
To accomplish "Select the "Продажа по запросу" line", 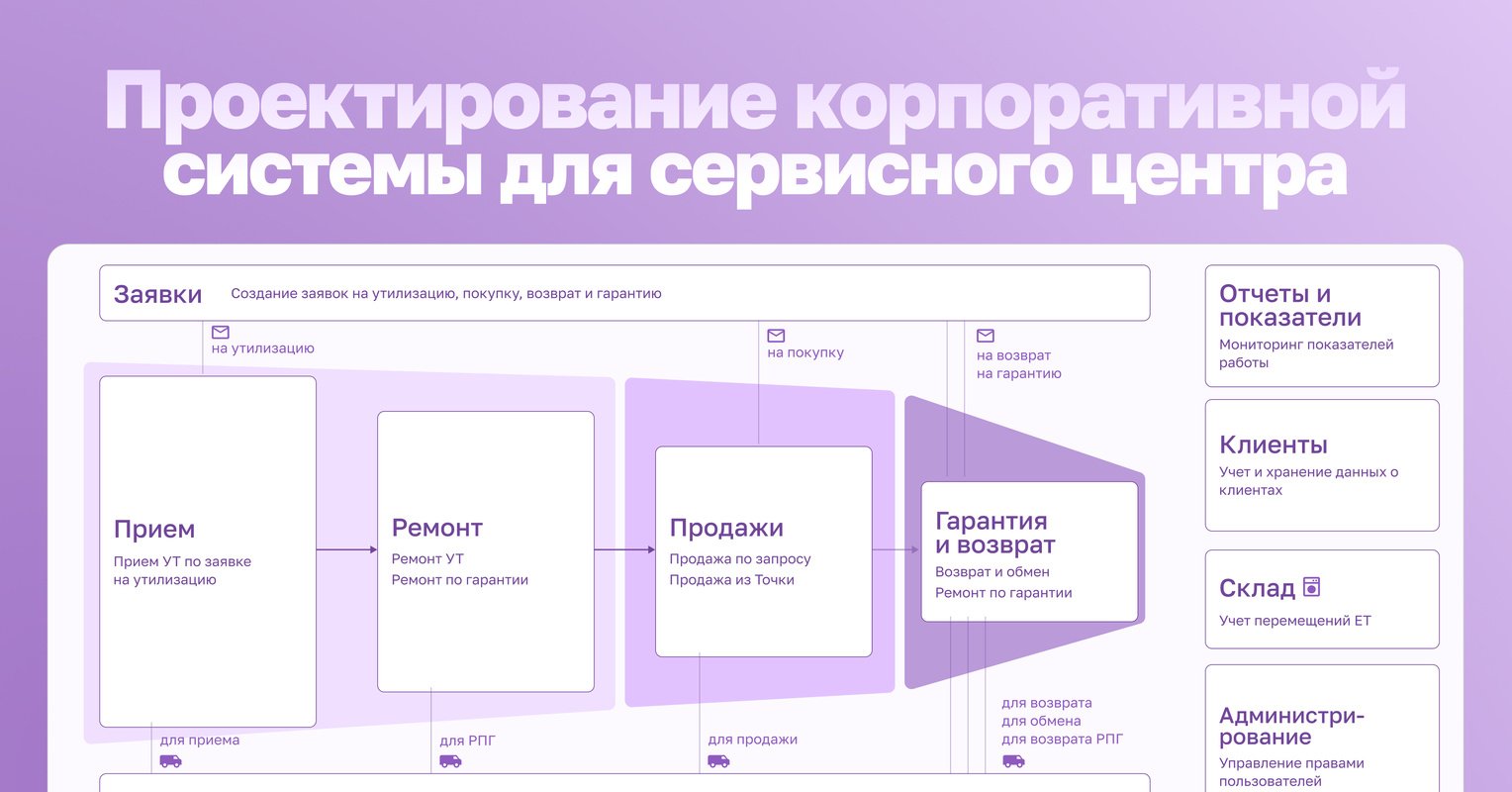I will [740, 559].
